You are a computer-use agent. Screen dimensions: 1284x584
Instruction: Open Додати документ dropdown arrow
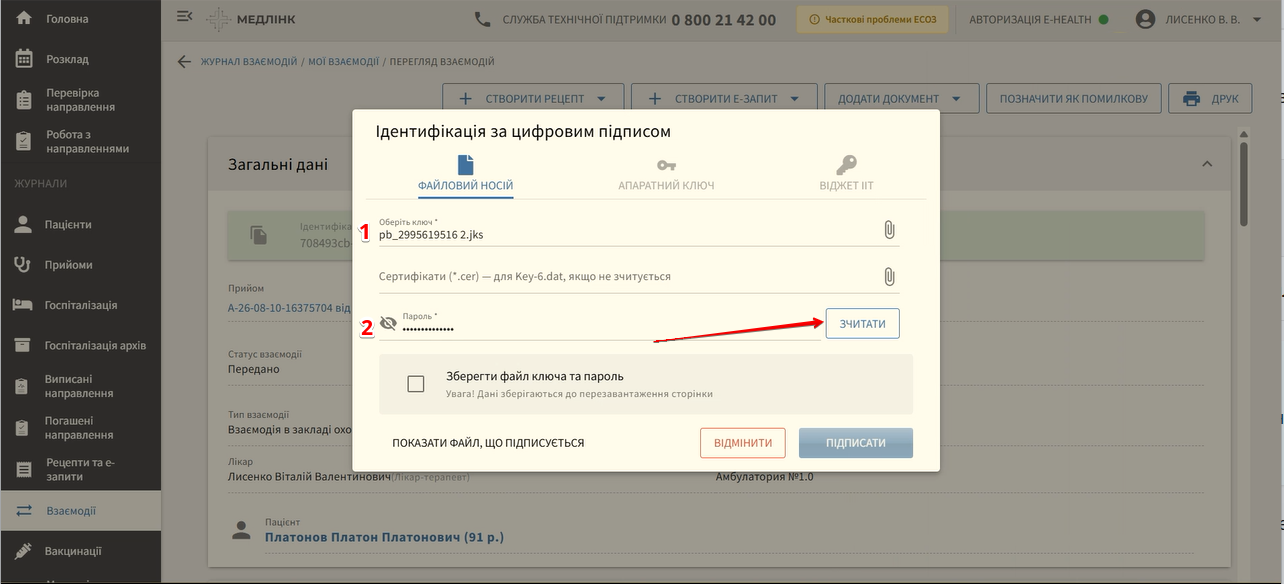tap(957, 99)
